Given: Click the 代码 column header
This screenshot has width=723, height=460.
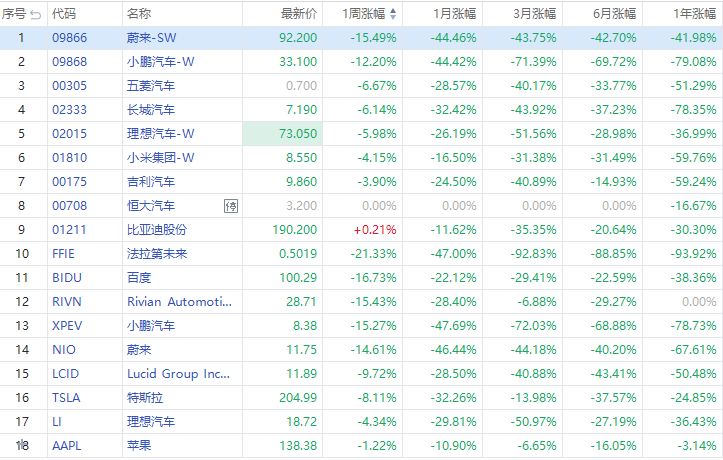Looking at the screenshot, I should coord(63,14).
